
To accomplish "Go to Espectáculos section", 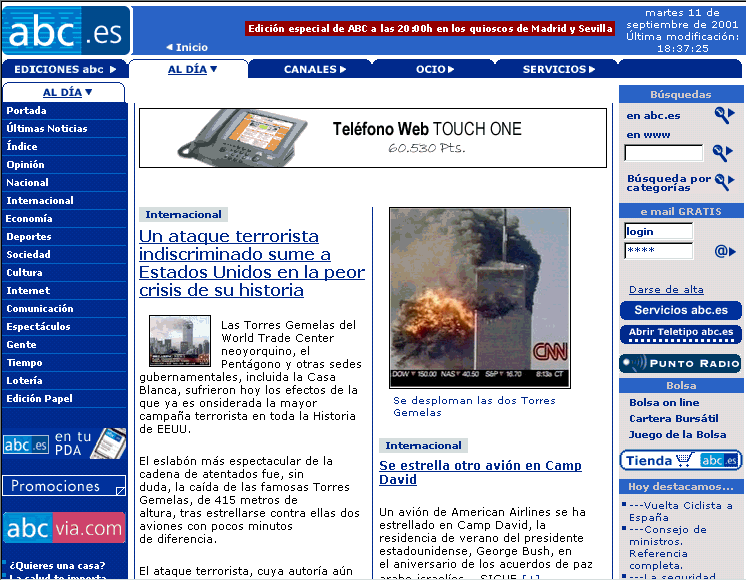I will [38, 327].
